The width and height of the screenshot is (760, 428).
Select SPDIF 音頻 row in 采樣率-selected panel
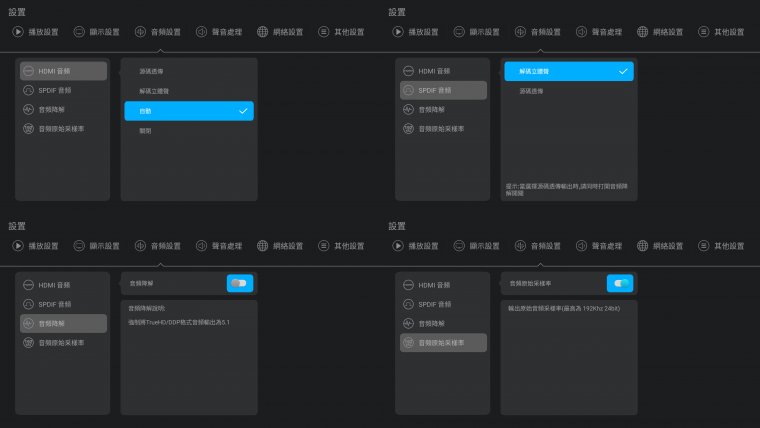pos(443,304)
